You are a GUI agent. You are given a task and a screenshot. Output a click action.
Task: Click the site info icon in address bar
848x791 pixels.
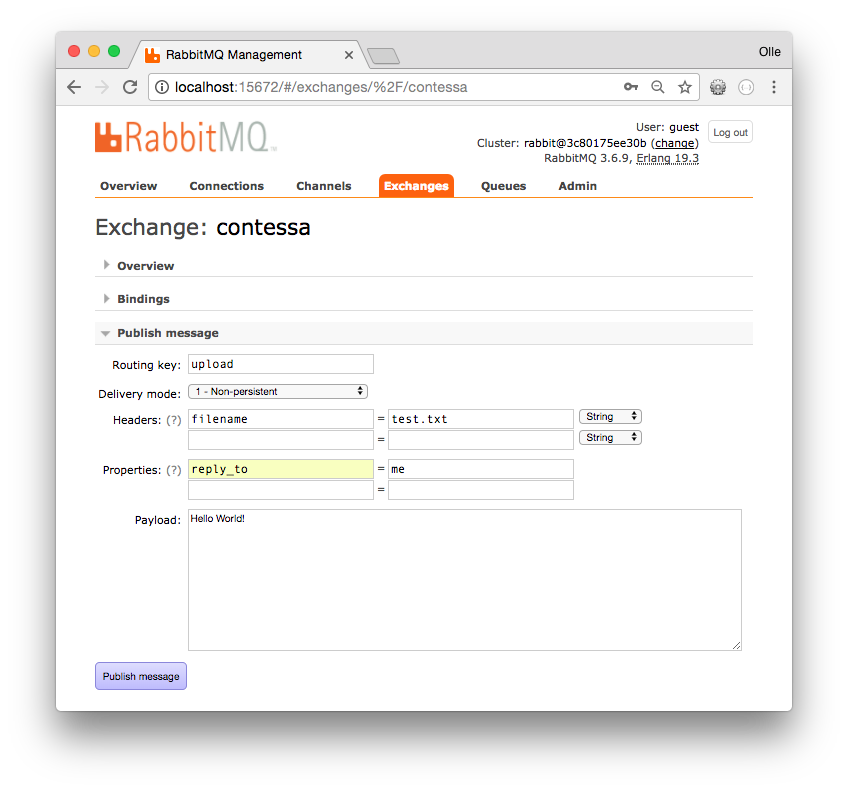tap(162, 87)
